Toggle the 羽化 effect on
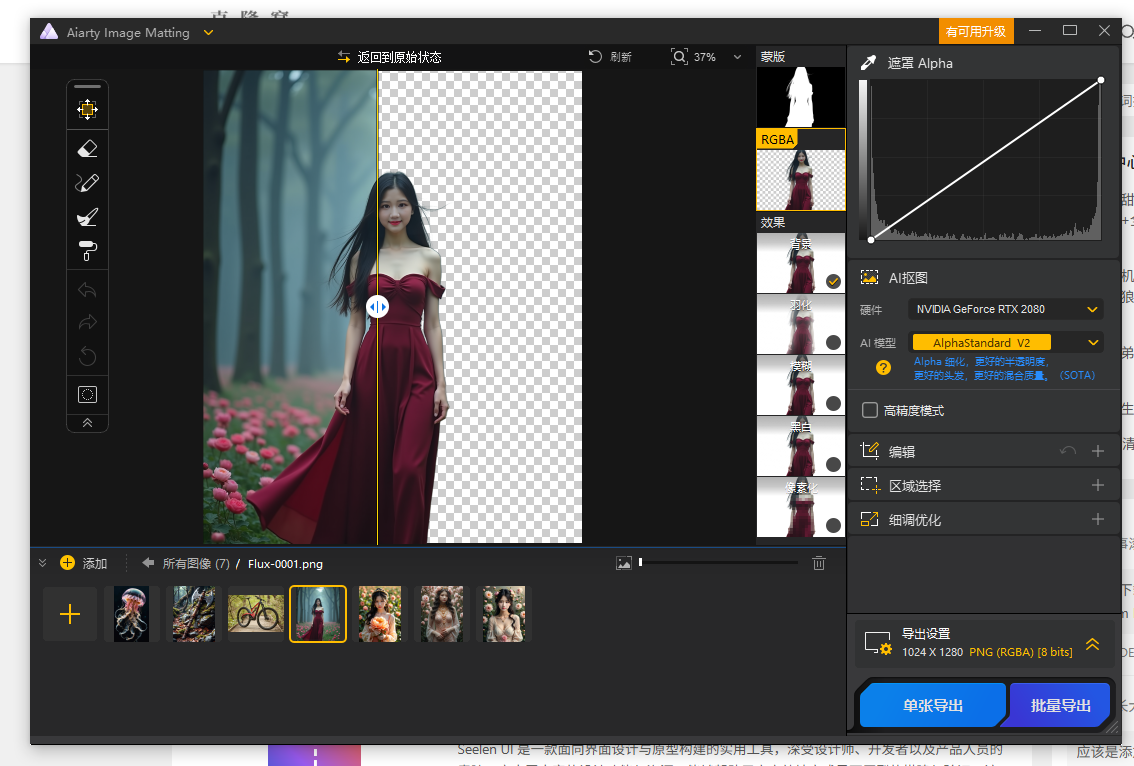The image size is (1134, 766). pyautogui.click(x=833, y=342)
